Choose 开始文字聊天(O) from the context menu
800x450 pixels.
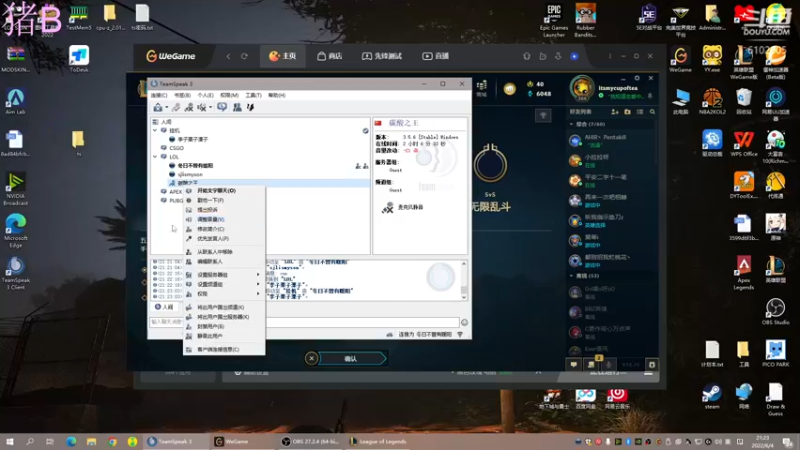click(224, 190)
